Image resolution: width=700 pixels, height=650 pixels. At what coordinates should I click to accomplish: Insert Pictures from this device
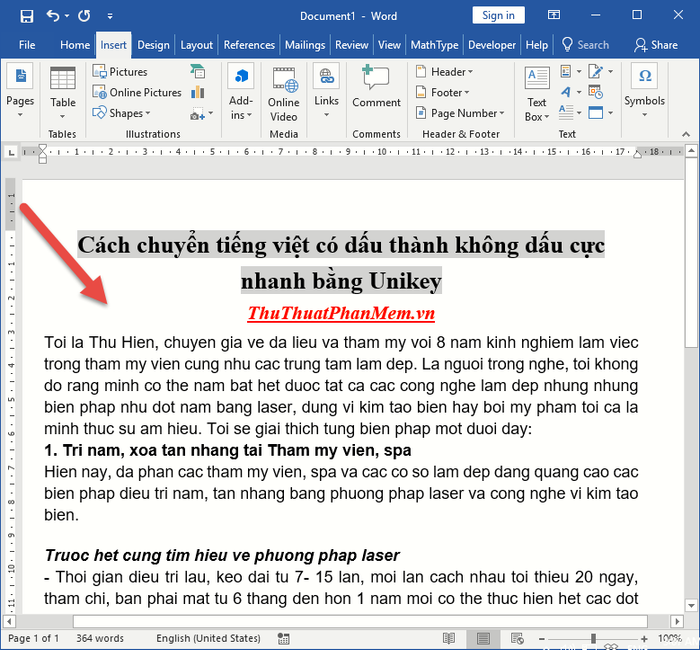point(120,71)
